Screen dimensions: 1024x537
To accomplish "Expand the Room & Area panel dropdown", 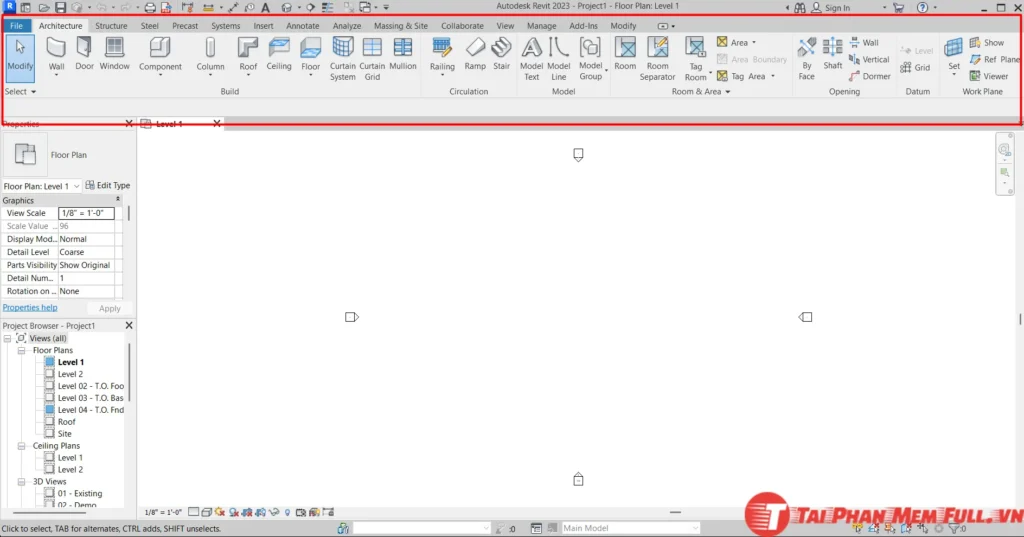I will [701, 91].
